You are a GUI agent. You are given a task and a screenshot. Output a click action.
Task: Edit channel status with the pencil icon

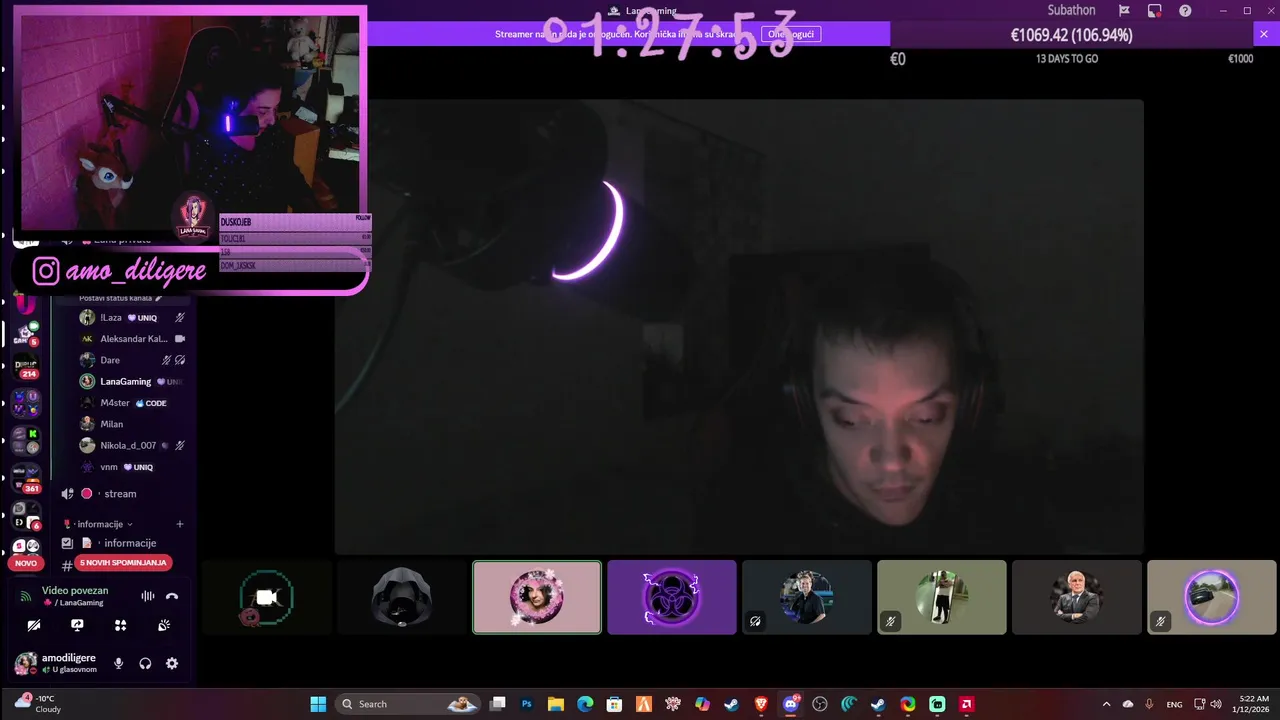click(158, 298)
